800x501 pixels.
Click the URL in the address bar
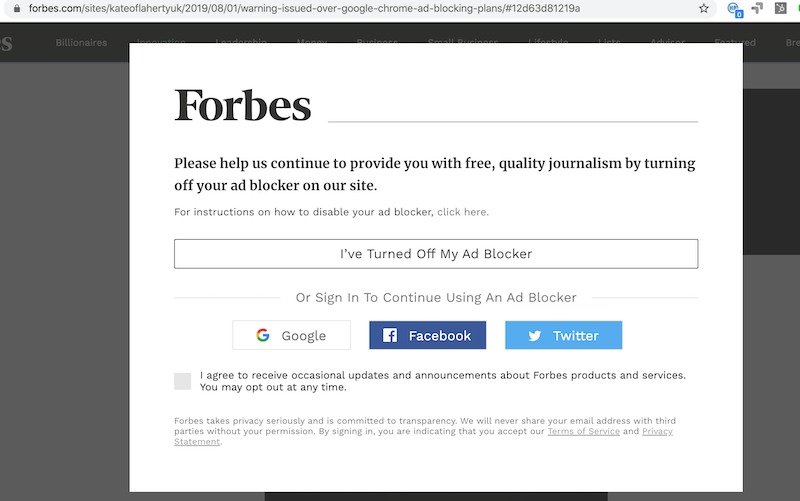coord(304,8)
